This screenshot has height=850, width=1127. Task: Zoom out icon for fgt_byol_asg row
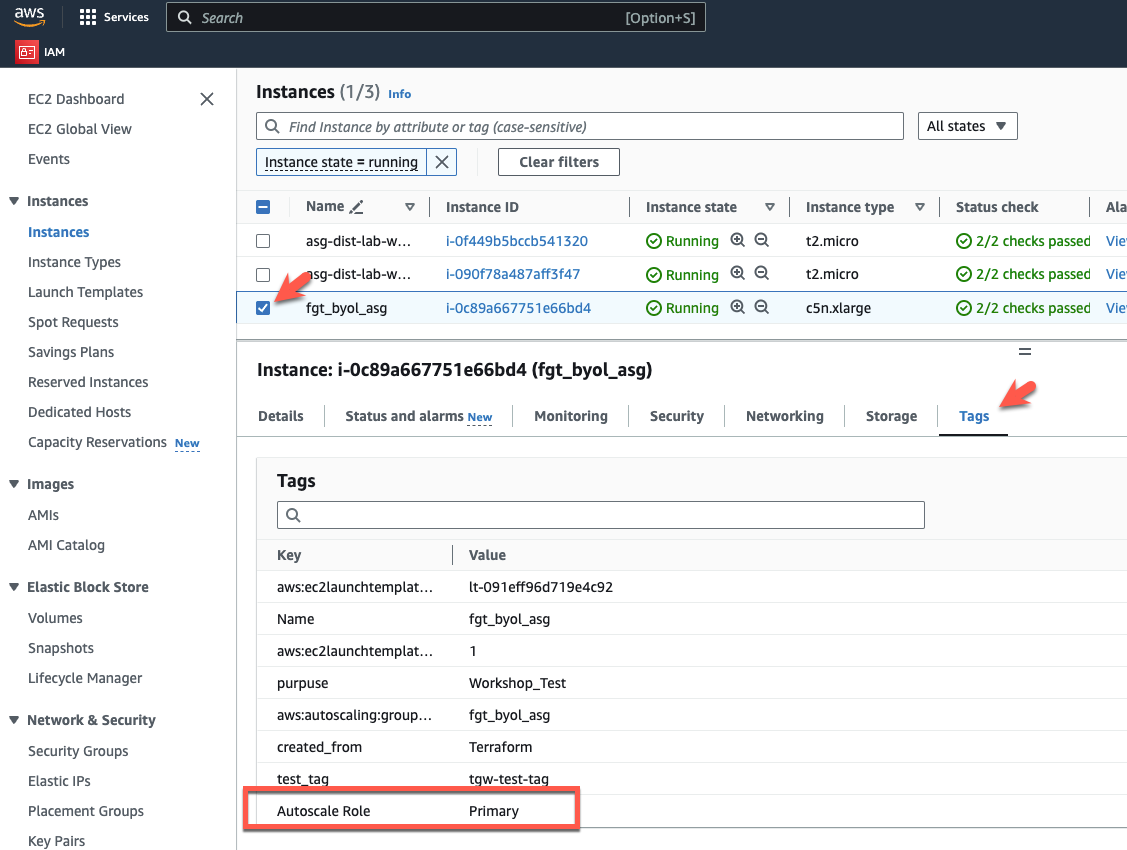[762, 307]
